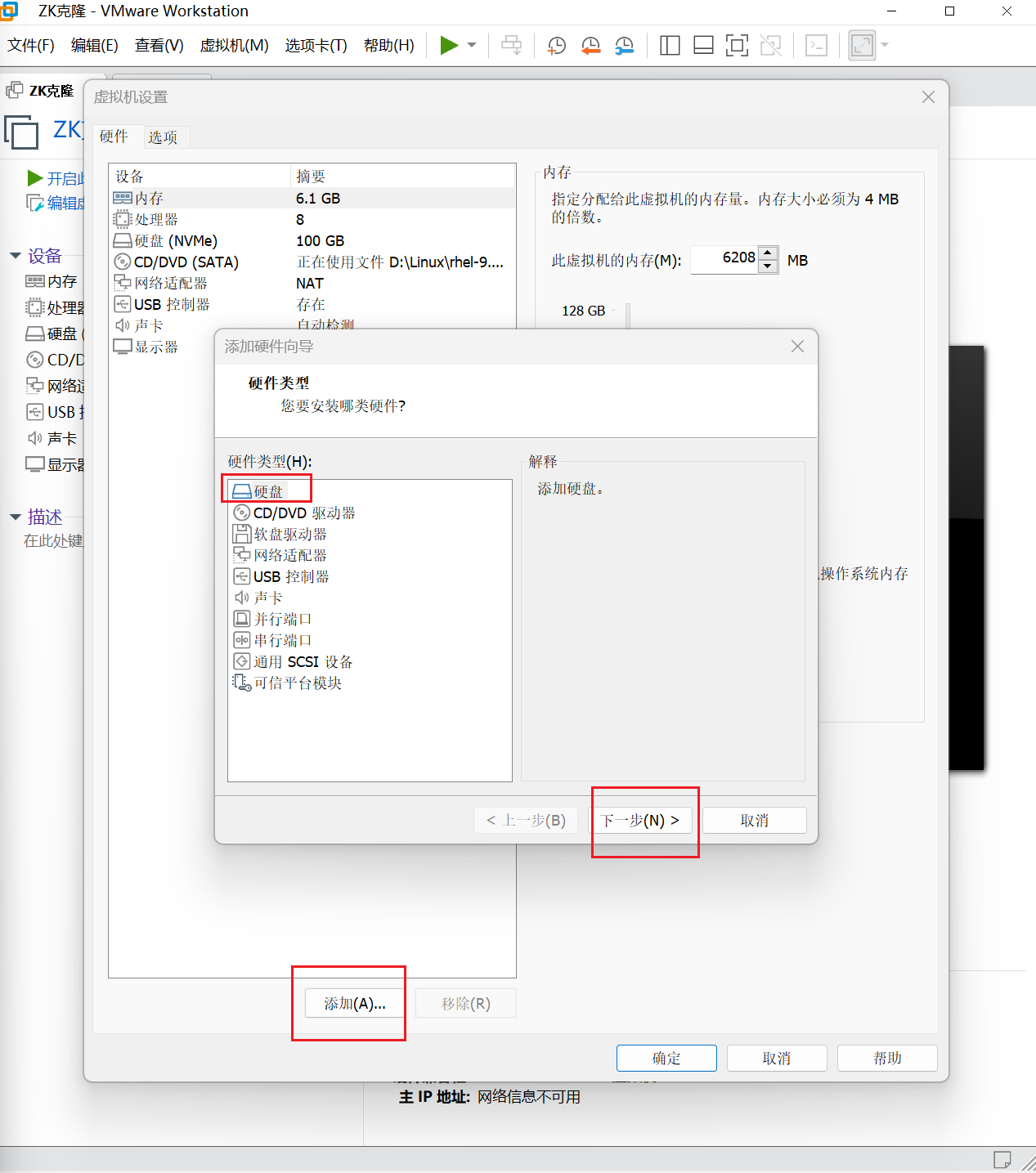Open the 查看(V) menu
1036x1173 pixels.
click(159, 46)
